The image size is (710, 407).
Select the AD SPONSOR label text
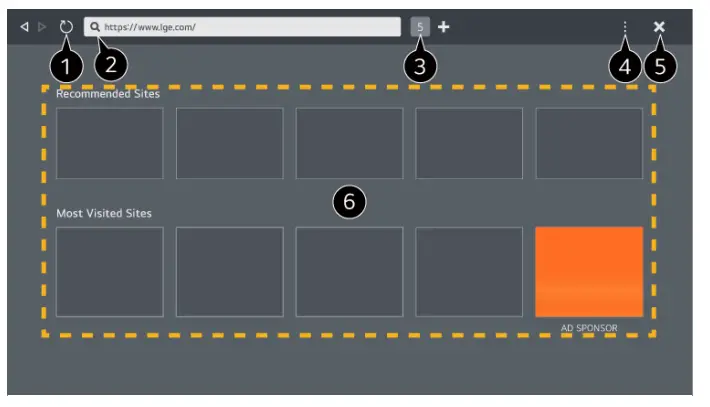pyautogui.click(x=589, y=328)
